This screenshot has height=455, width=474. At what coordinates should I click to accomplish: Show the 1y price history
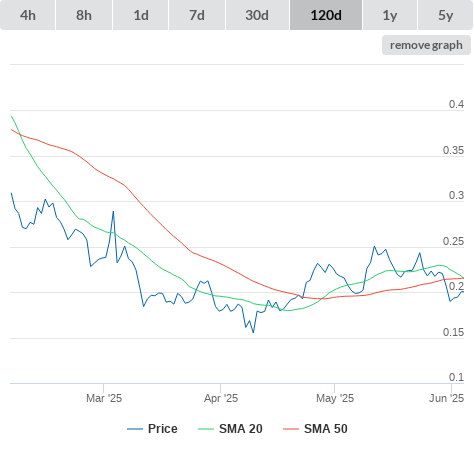(x=390, y=15)
